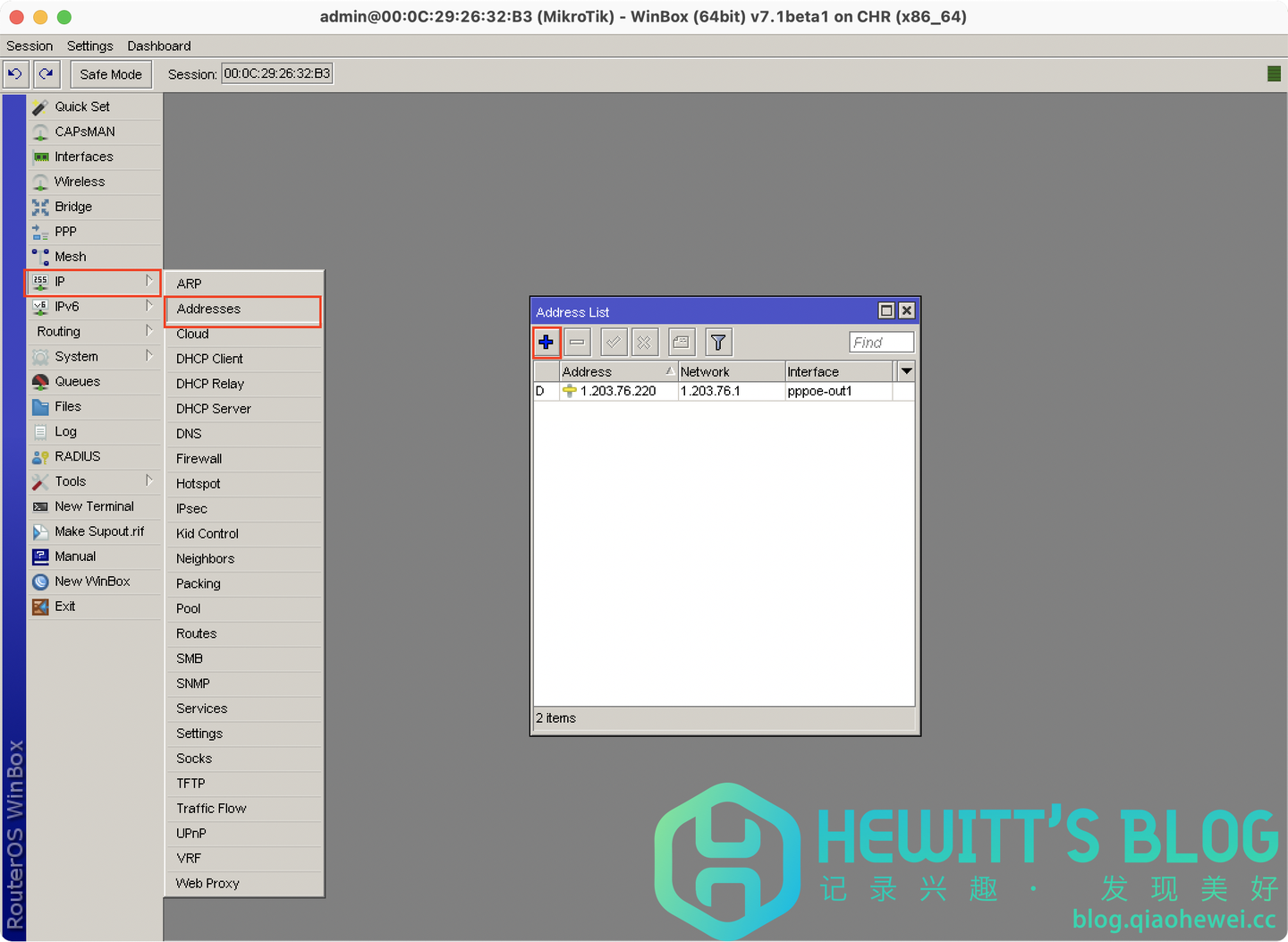
Task: Open the Dashboard menu
Action: click(x=159, y=46)
